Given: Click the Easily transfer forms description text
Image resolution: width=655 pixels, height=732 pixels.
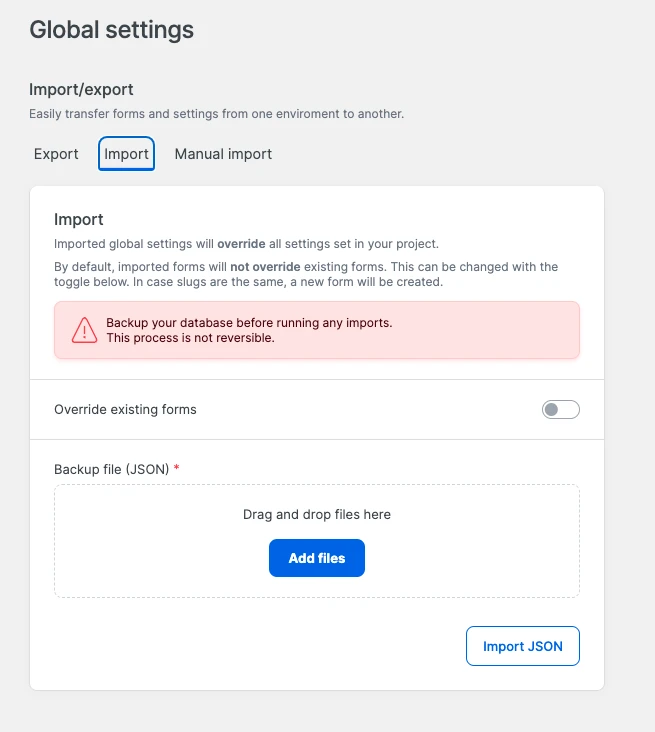Looking at the screenshot, I should click(216, 114).
